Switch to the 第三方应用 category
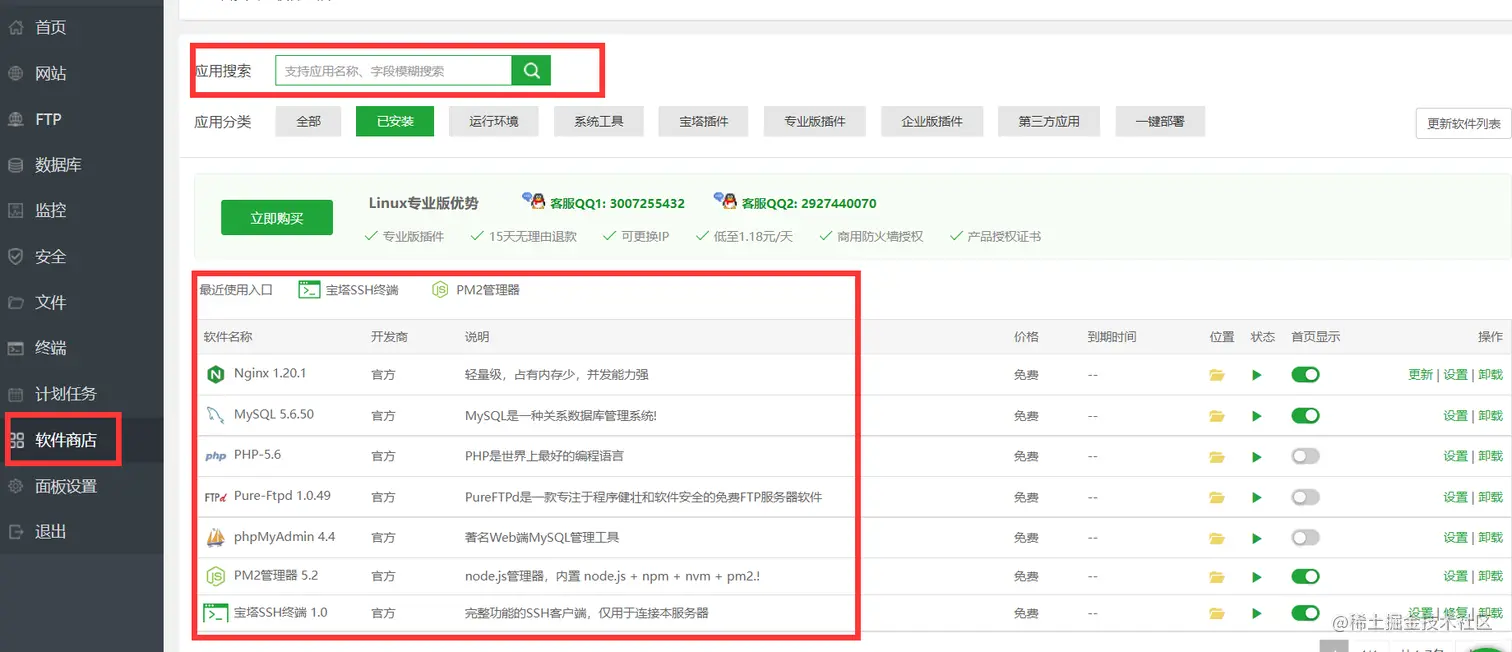This screenshot has height=652, width=1512. point(1049,121)
